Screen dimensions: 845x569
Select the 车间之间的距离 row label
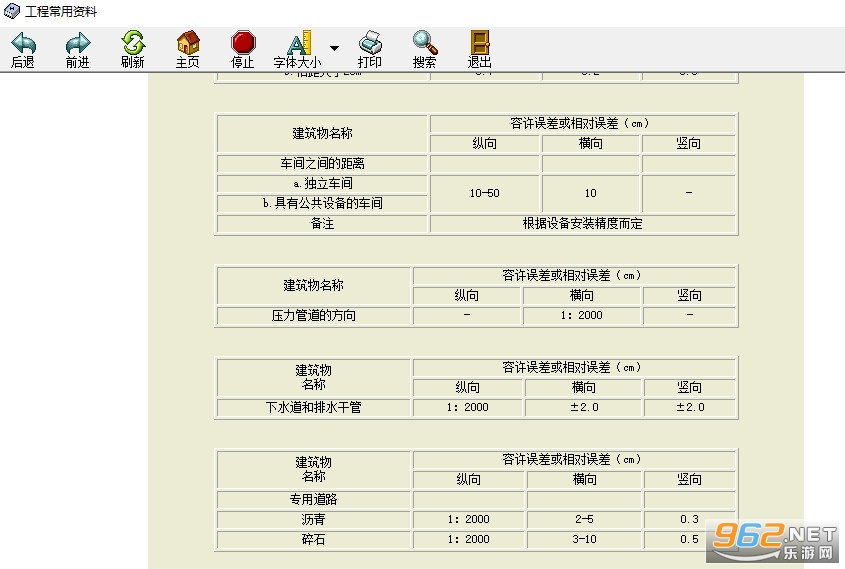pos(322,163)
